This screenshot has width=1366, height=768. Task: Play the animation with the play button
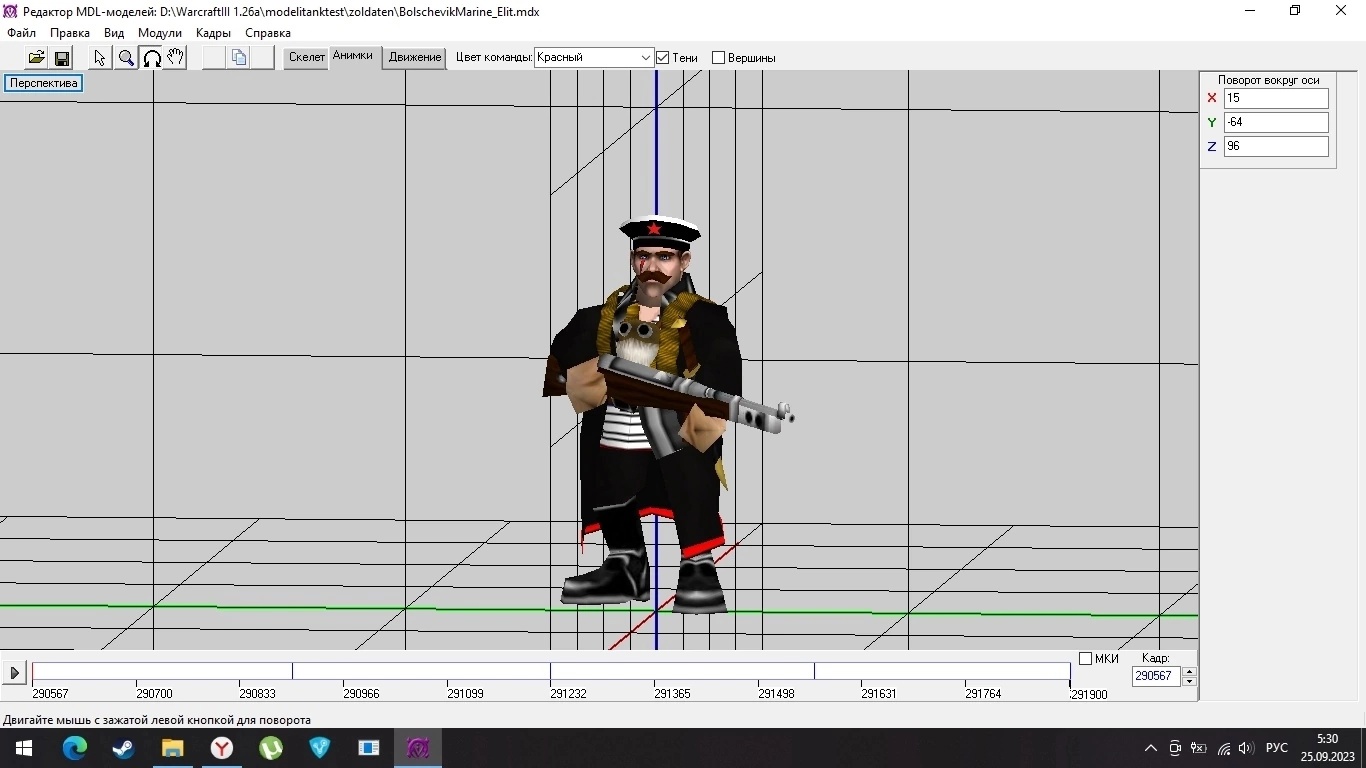point(14,674)
